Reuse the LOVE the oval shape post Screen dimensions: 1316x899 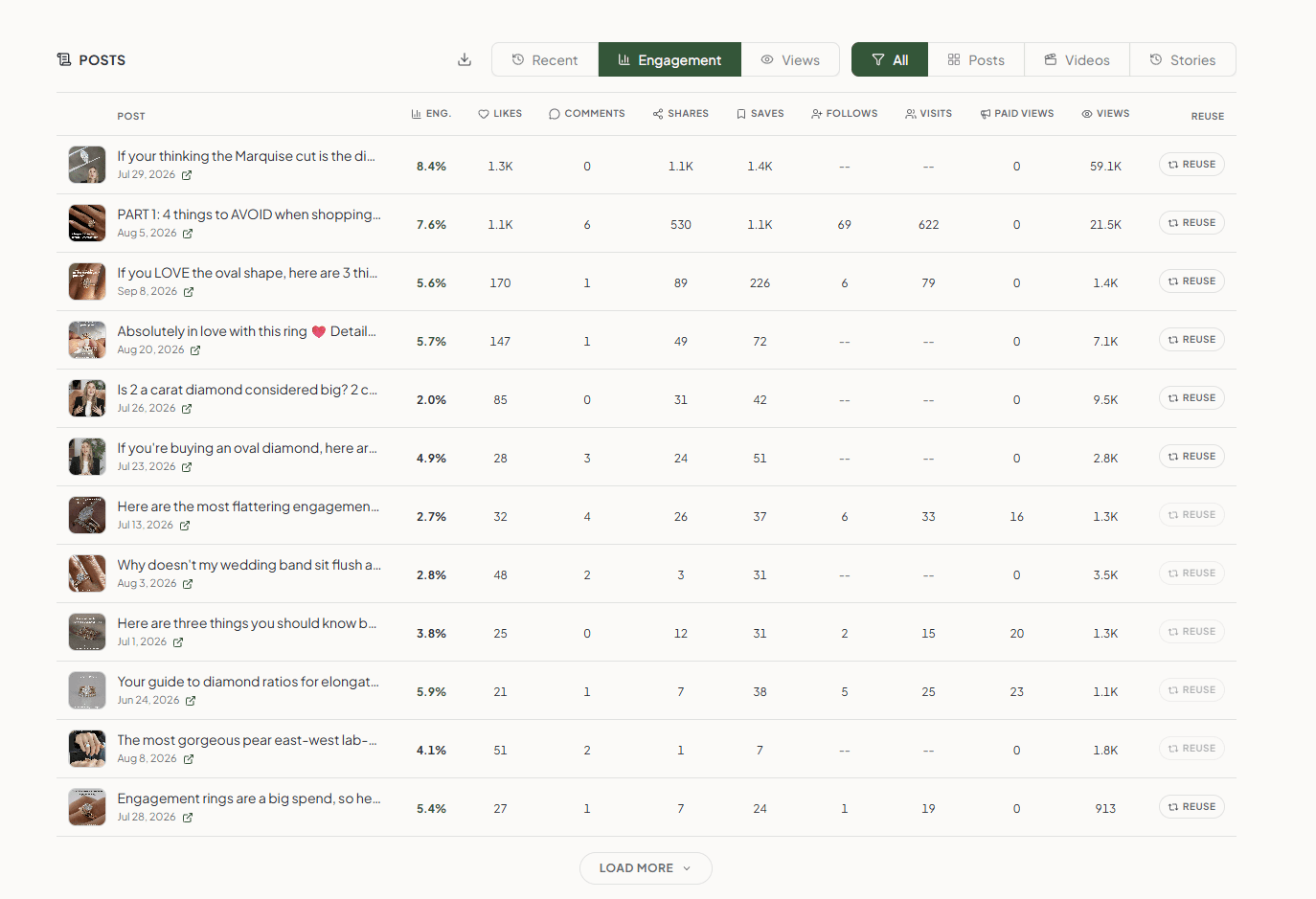pos(1191,281)
